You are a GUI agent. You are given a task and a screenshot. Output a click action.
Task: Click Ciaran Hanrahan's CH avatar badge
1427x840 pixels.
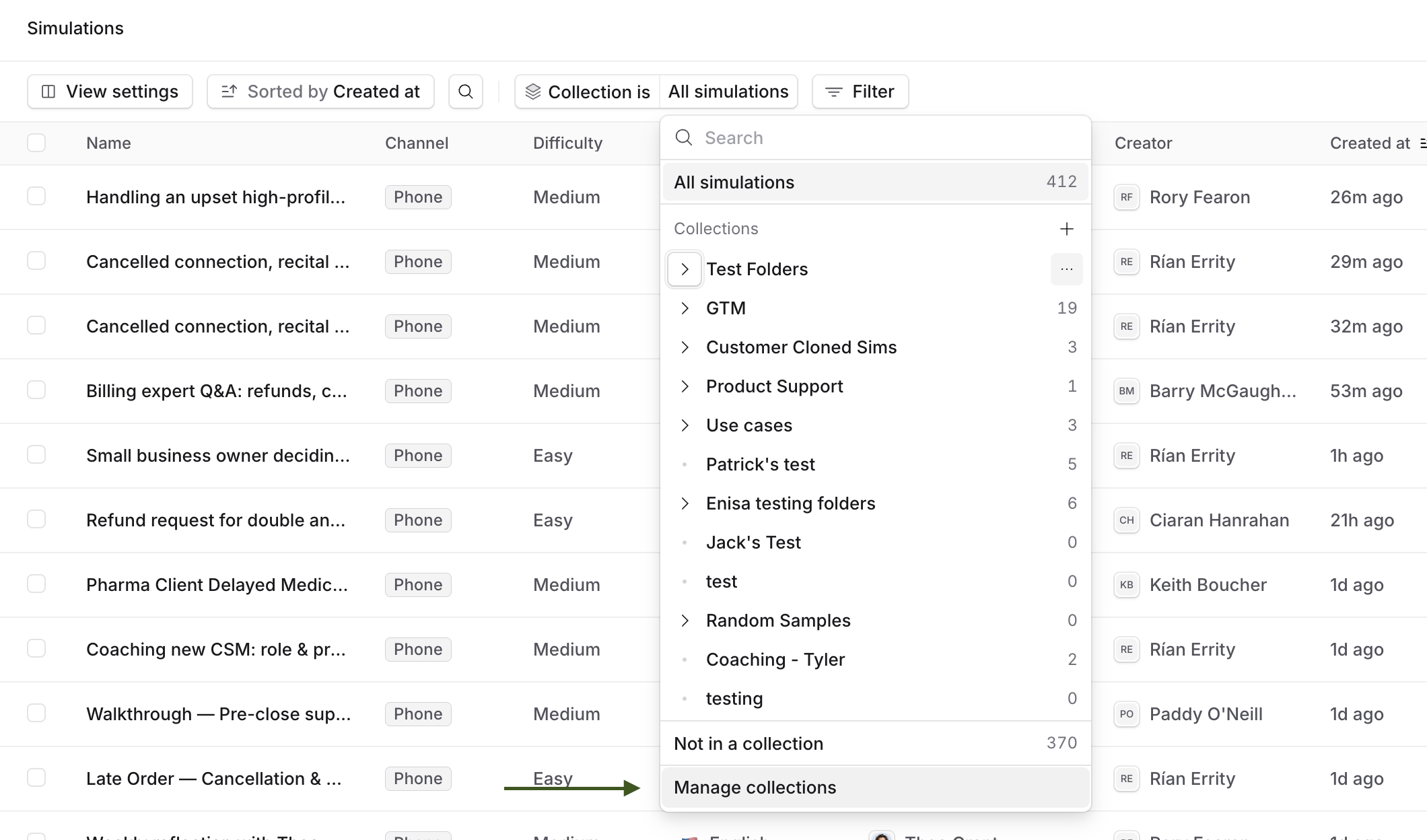click(1127, 520)
